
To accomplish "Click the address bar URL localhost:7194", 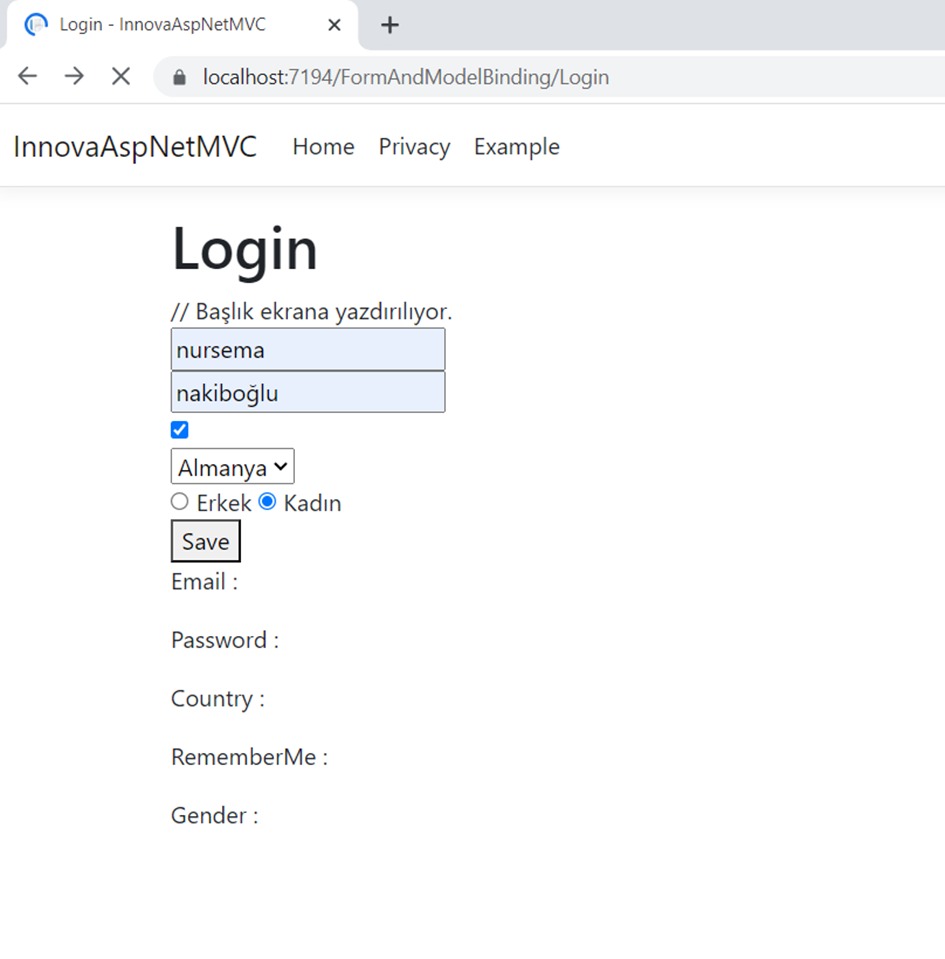I will pyautogui.click(x=406, y=77).
